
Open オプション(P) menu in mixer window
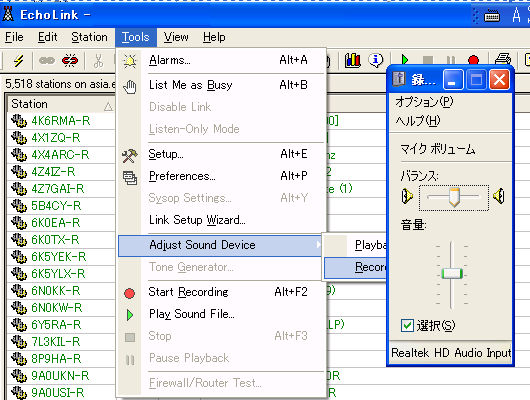424,101
